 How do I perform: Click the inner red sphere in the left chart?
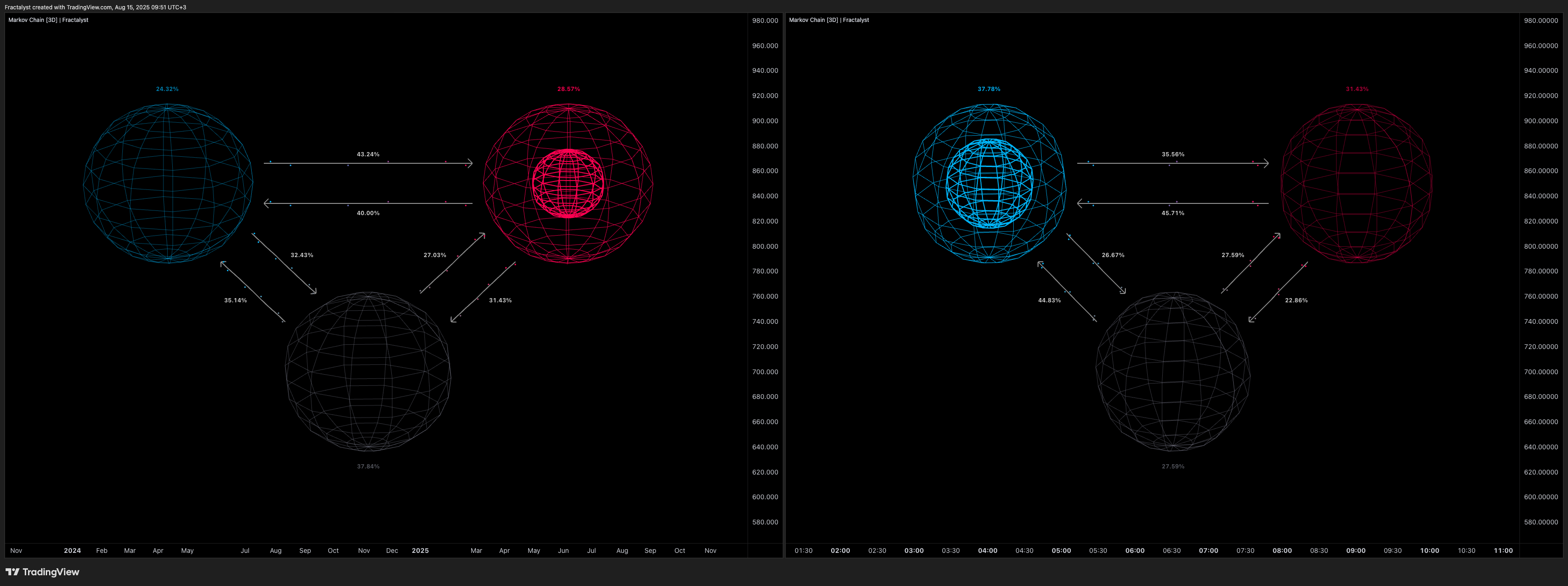(x=569, y=183)
